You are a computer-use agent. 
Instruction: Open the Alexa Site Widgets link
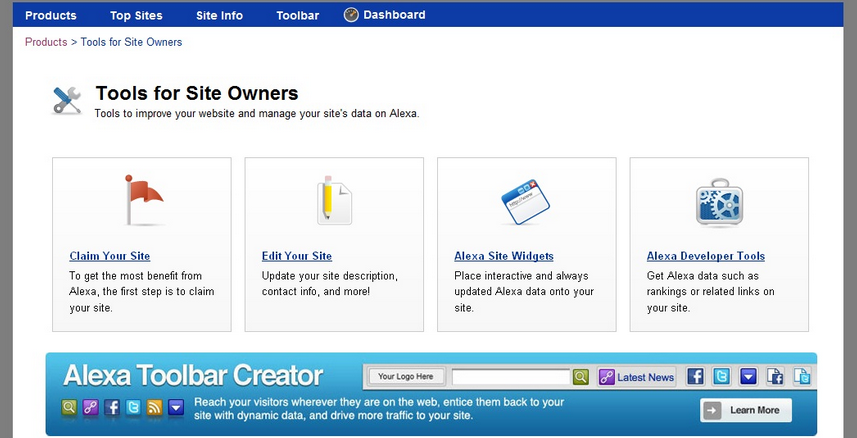tap(504, 256)
